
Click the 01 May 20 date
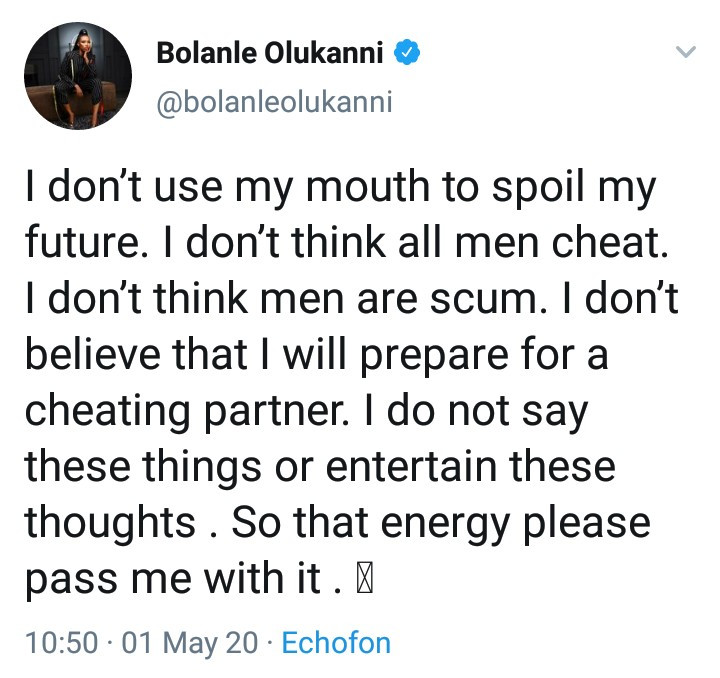tap(190, 643)
